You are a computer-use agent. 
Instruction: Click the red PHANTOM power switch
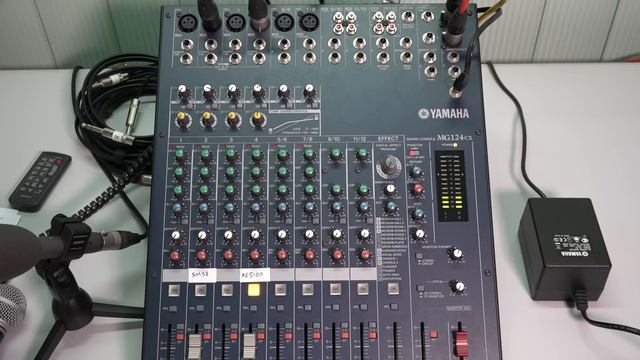click(414, 152)
